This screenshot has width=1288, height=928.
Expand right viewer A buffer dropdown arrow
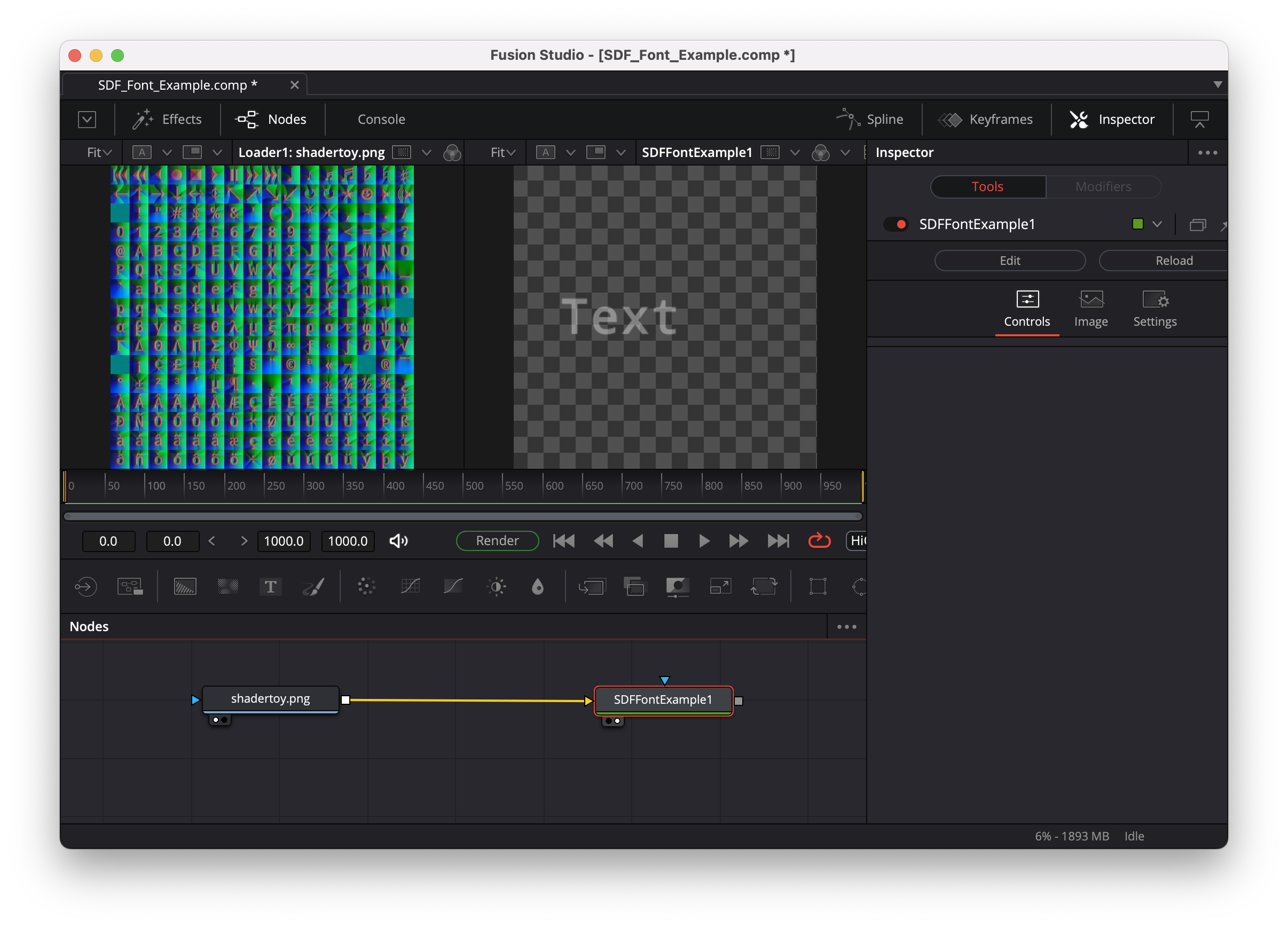[571, 153]
